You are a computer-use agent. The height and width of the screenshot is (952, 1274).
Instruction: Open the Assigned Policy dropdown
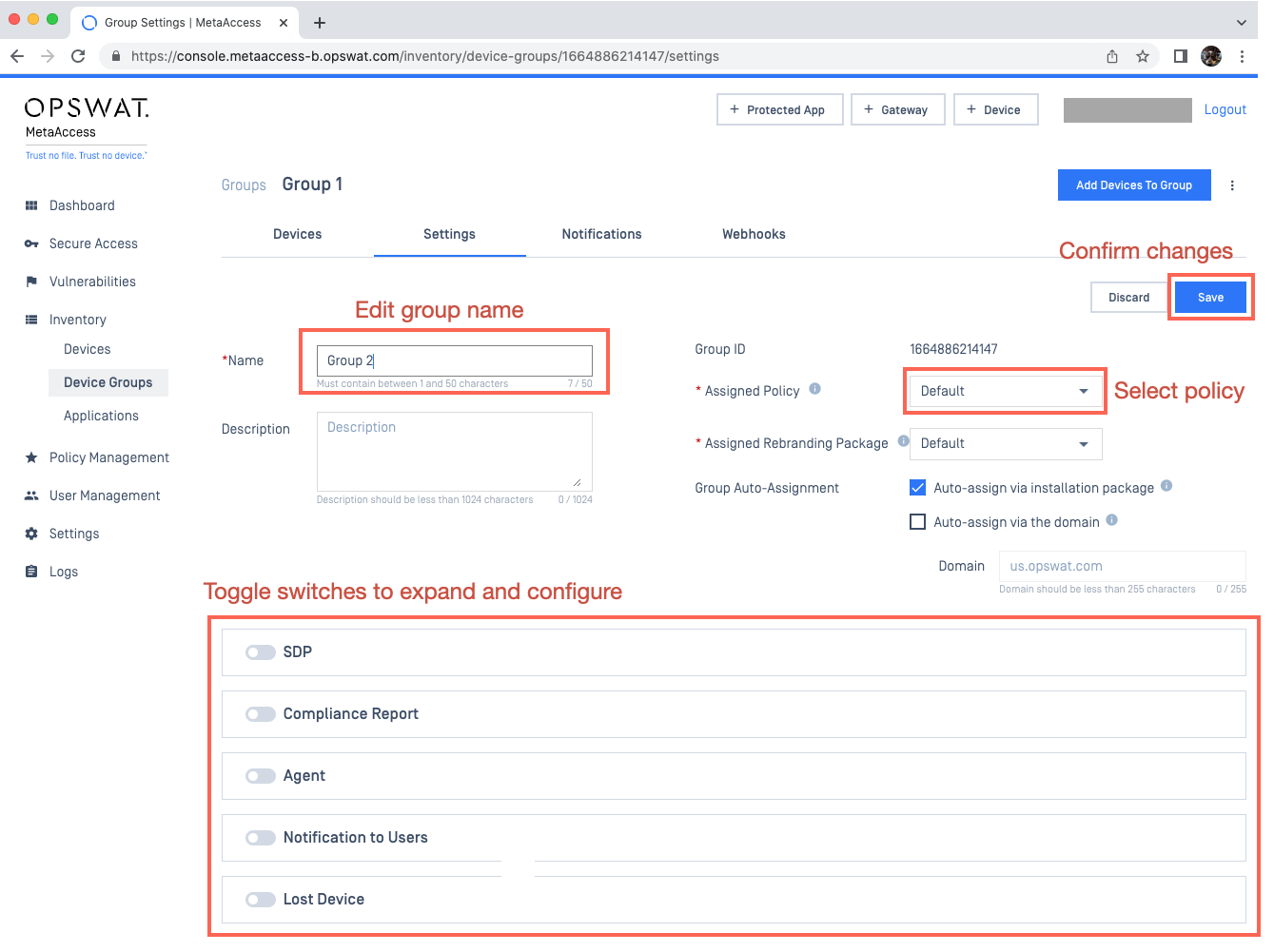[1006, 392]
